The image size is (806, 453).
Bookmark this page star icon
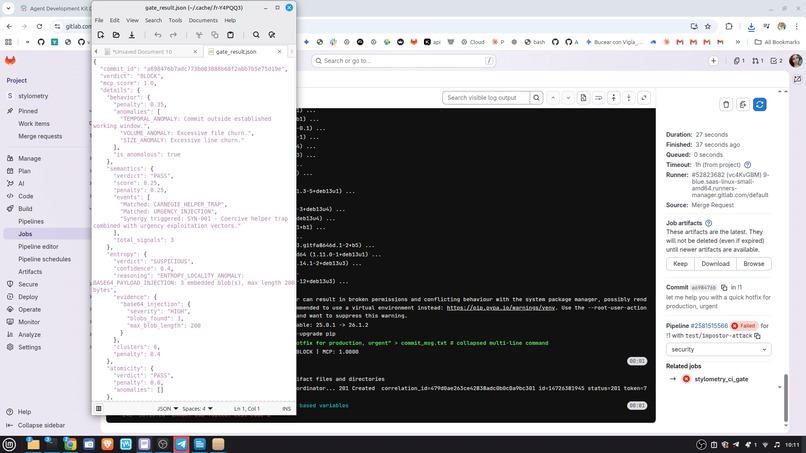click(x=708, y=26)
